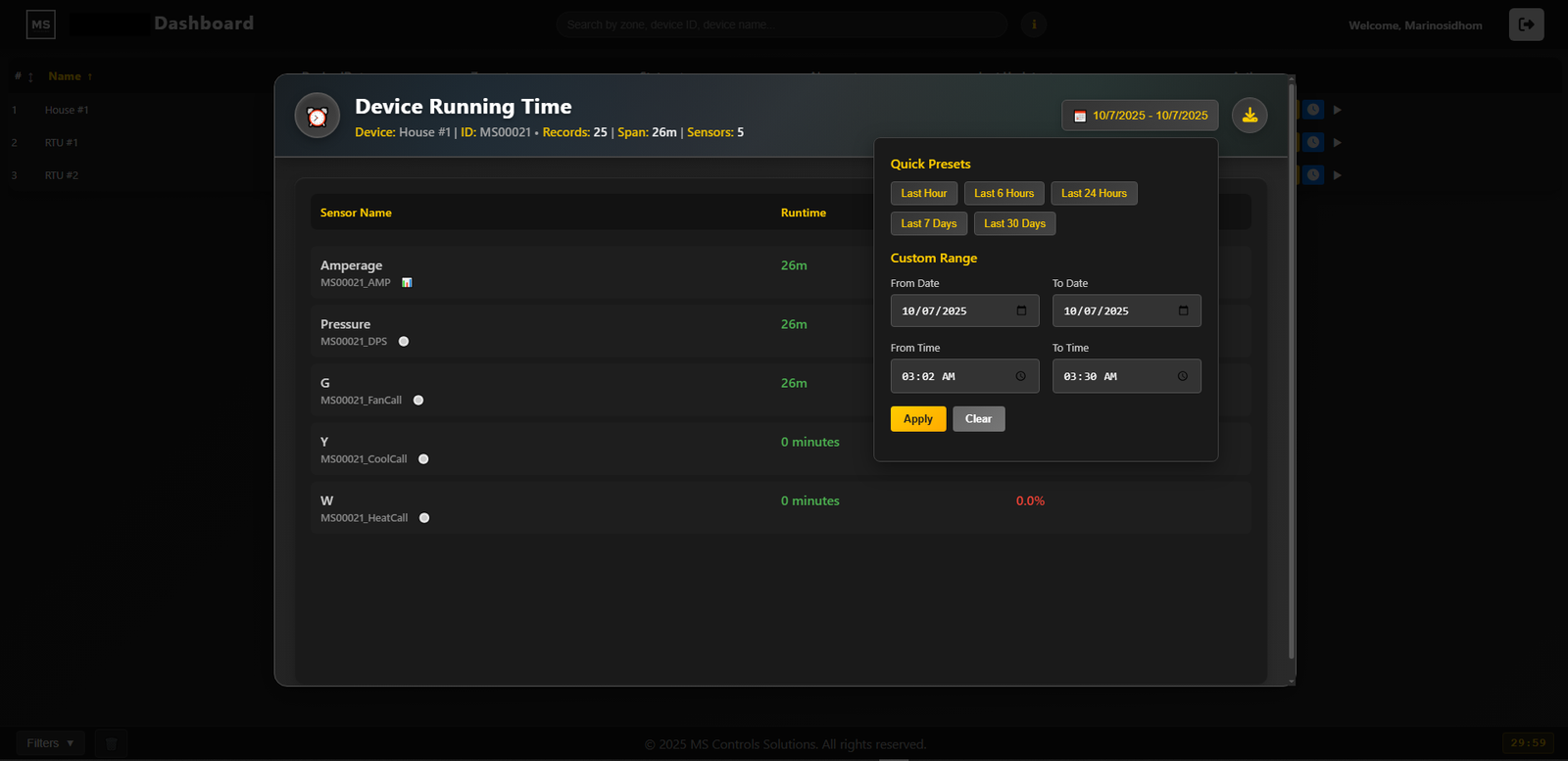Click the device search box in top bar

[x=781, y=24]
